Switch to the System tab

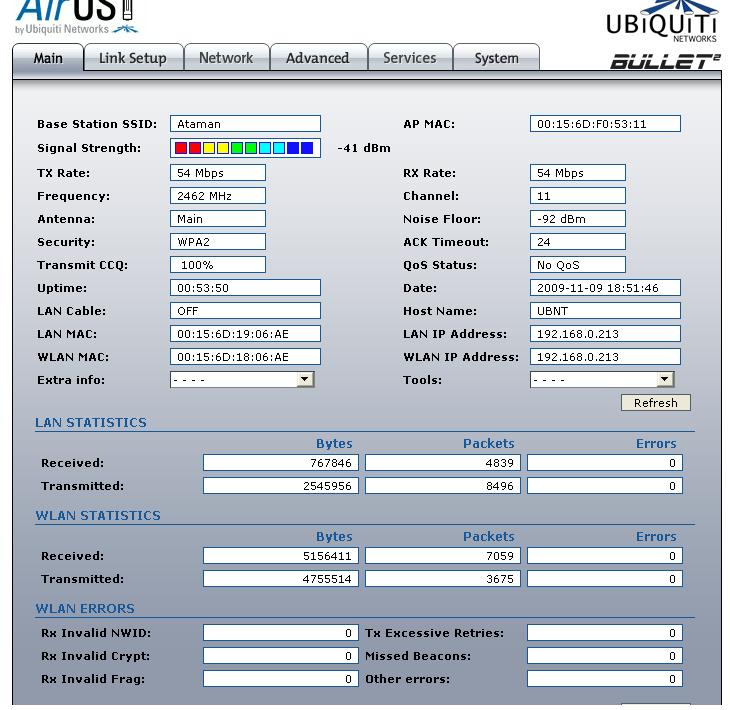tap(496, 58)
